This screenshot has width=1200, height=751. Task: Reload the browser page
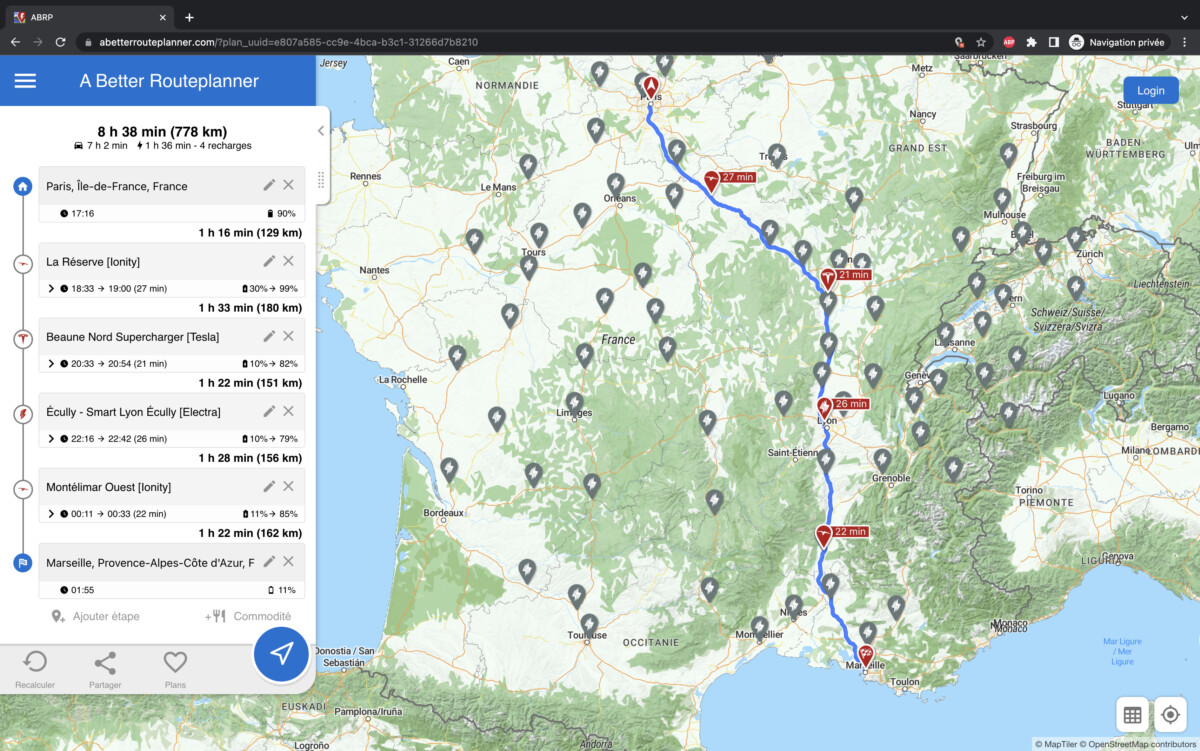click(x=61, y=42)
